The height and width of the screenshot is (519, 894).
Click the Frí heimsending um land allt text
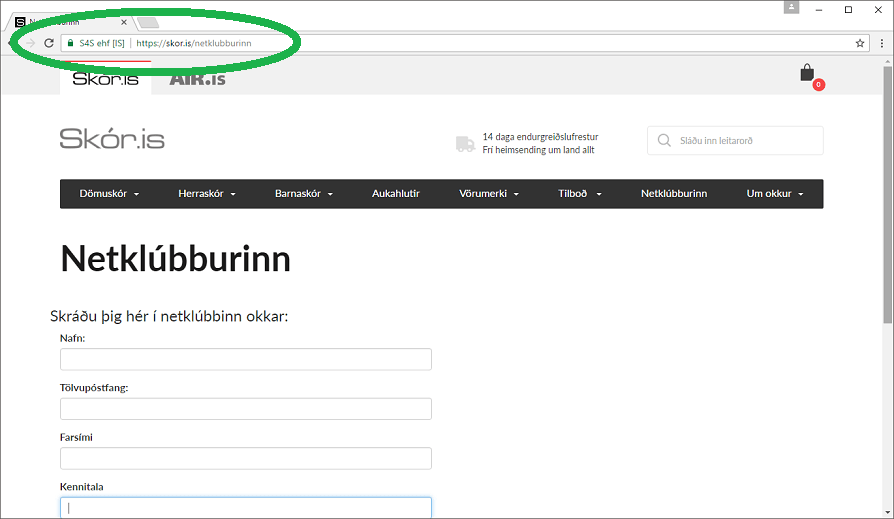coord(538,150)
